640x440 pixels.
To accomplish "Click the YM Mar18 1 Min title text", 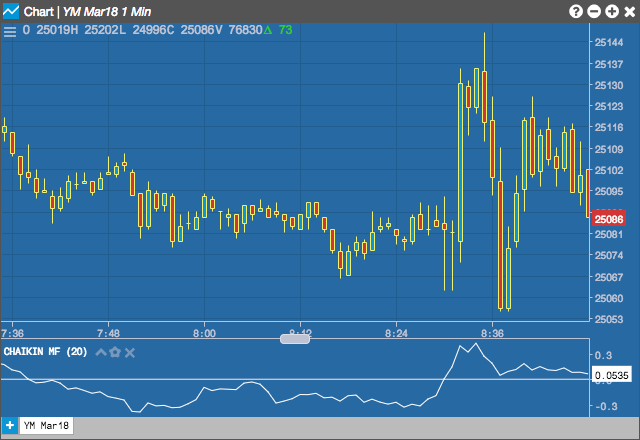I will pos(107,12).
